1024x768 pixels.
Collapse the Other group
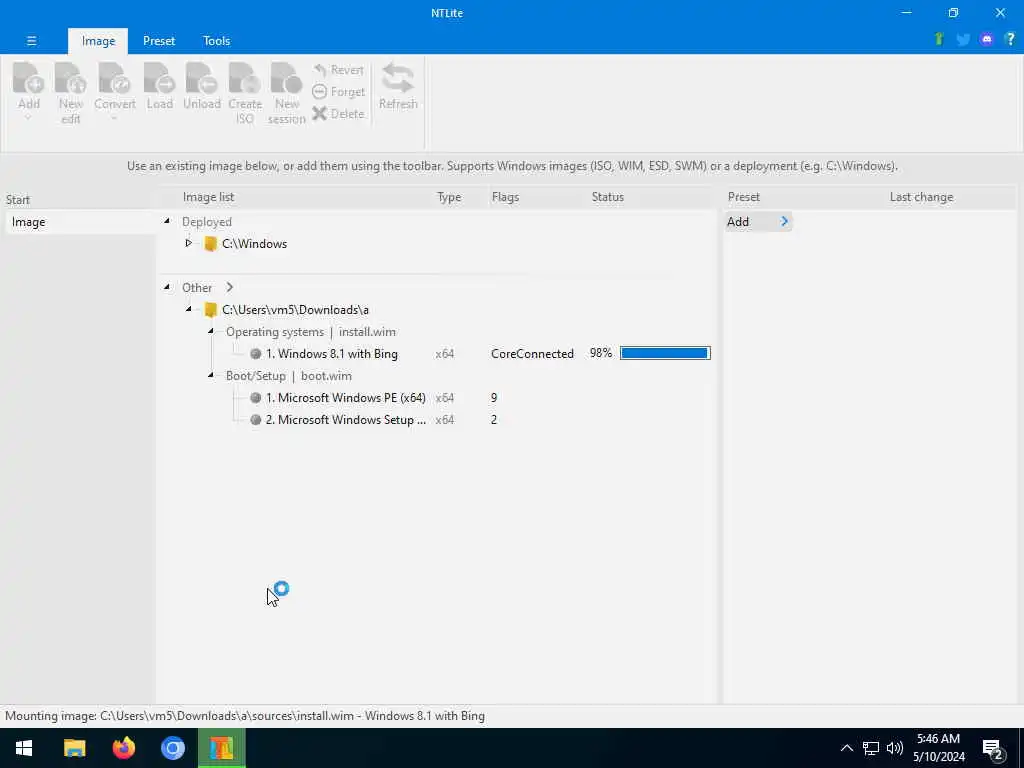click(167, 287)
